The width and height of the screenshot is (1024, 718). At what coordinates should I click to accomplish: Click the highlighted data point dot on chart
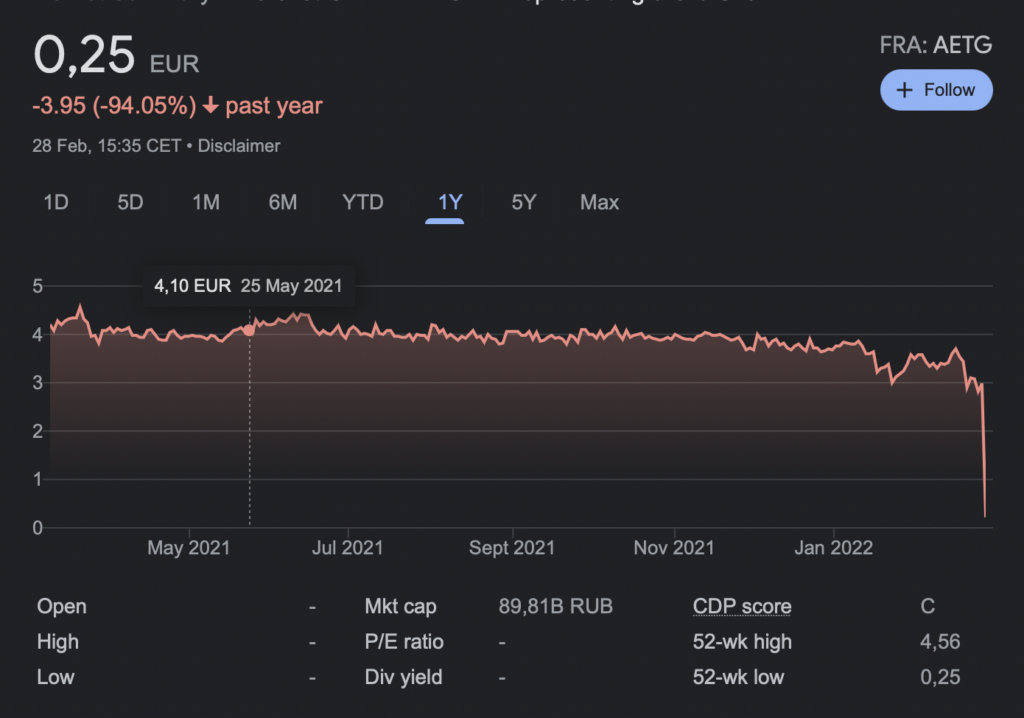249,330
